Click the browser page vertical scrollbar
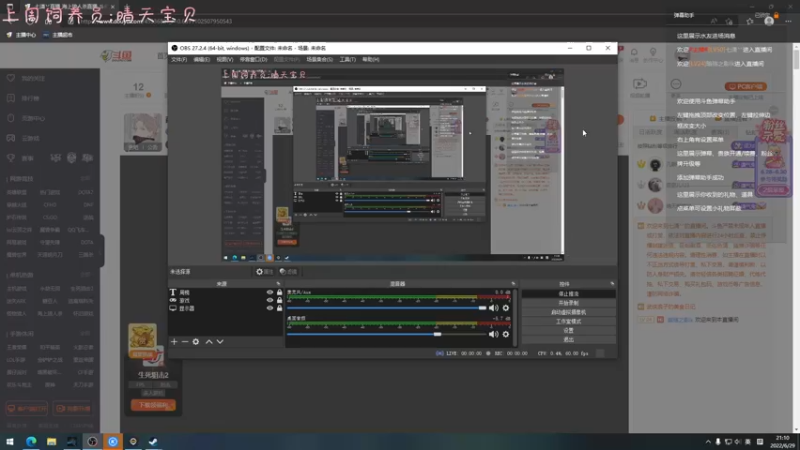The width and height of the screenshot is (800, 450). [x=796, y=237]
